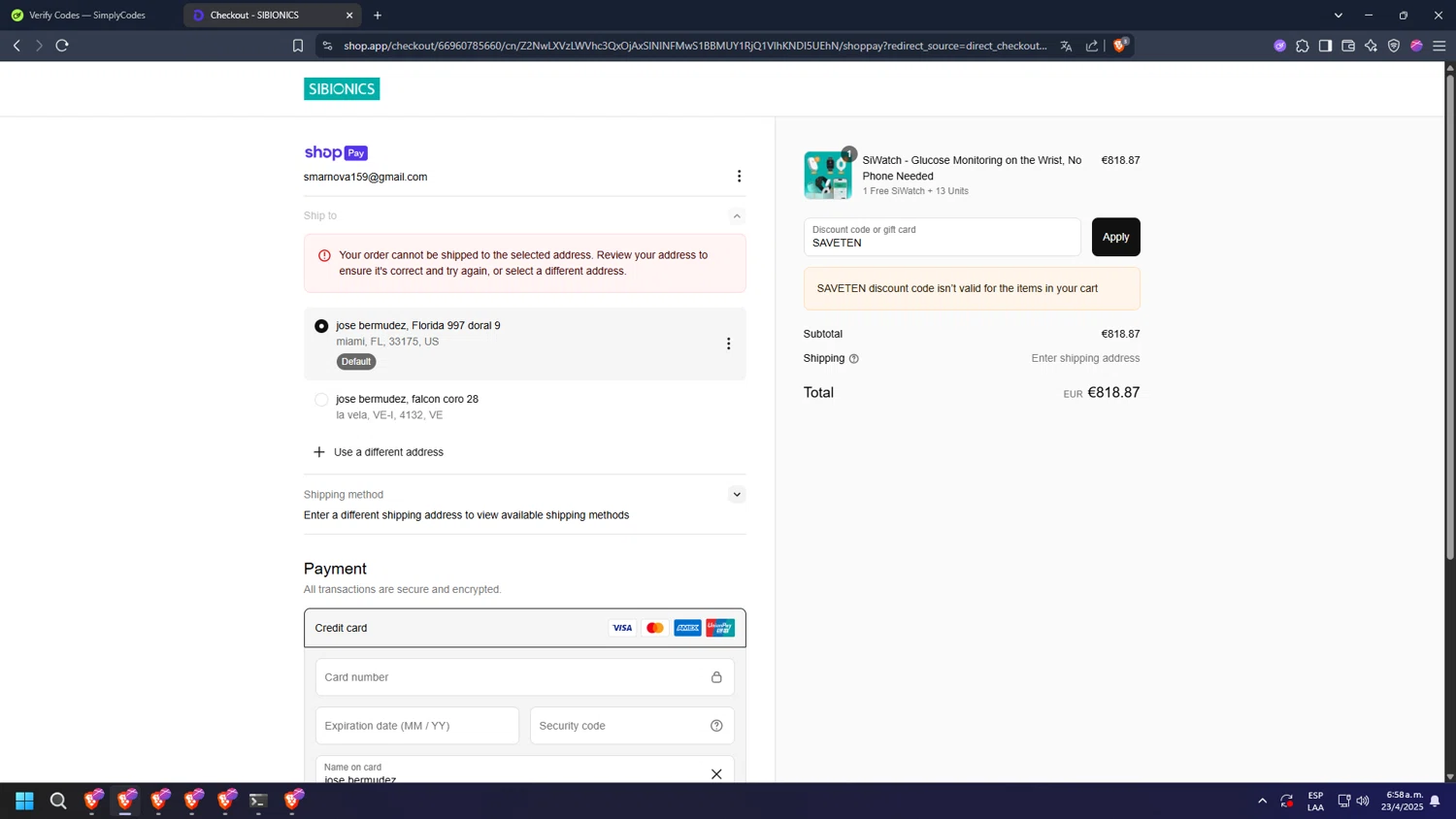Screen dimensions: 1456x819
Task: Open site information icon in address bar
Action: [327, 46]
